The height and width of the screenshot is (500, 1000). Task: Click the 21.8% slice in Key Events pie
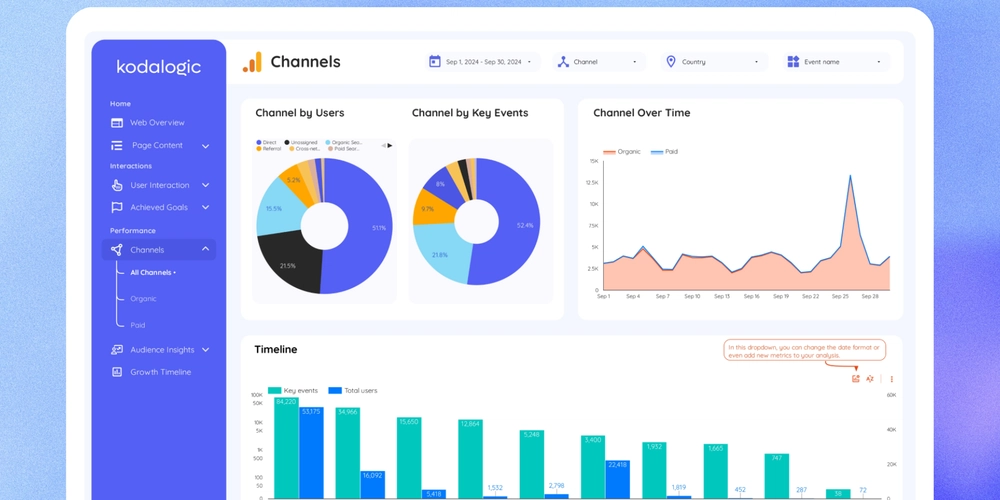coord(441,254)
